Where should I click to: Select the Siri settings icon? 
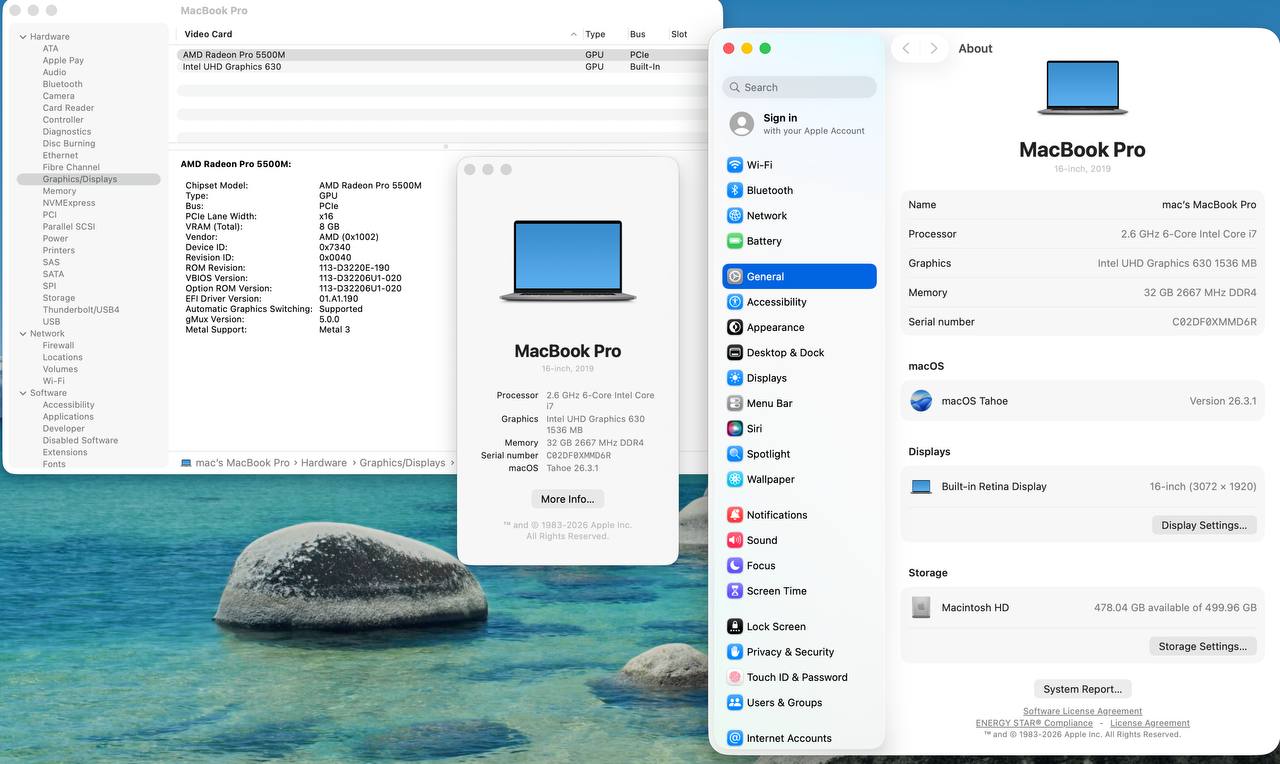(x=735, y=428)
